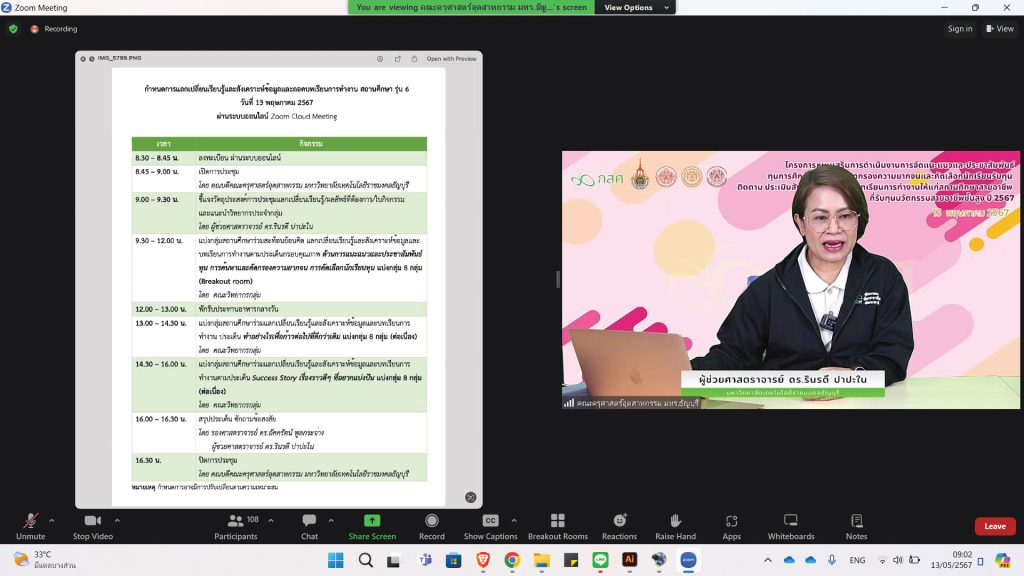Open video options arrow beside Stop Video
Screen dimensions: 1024x576
[117, 520]
